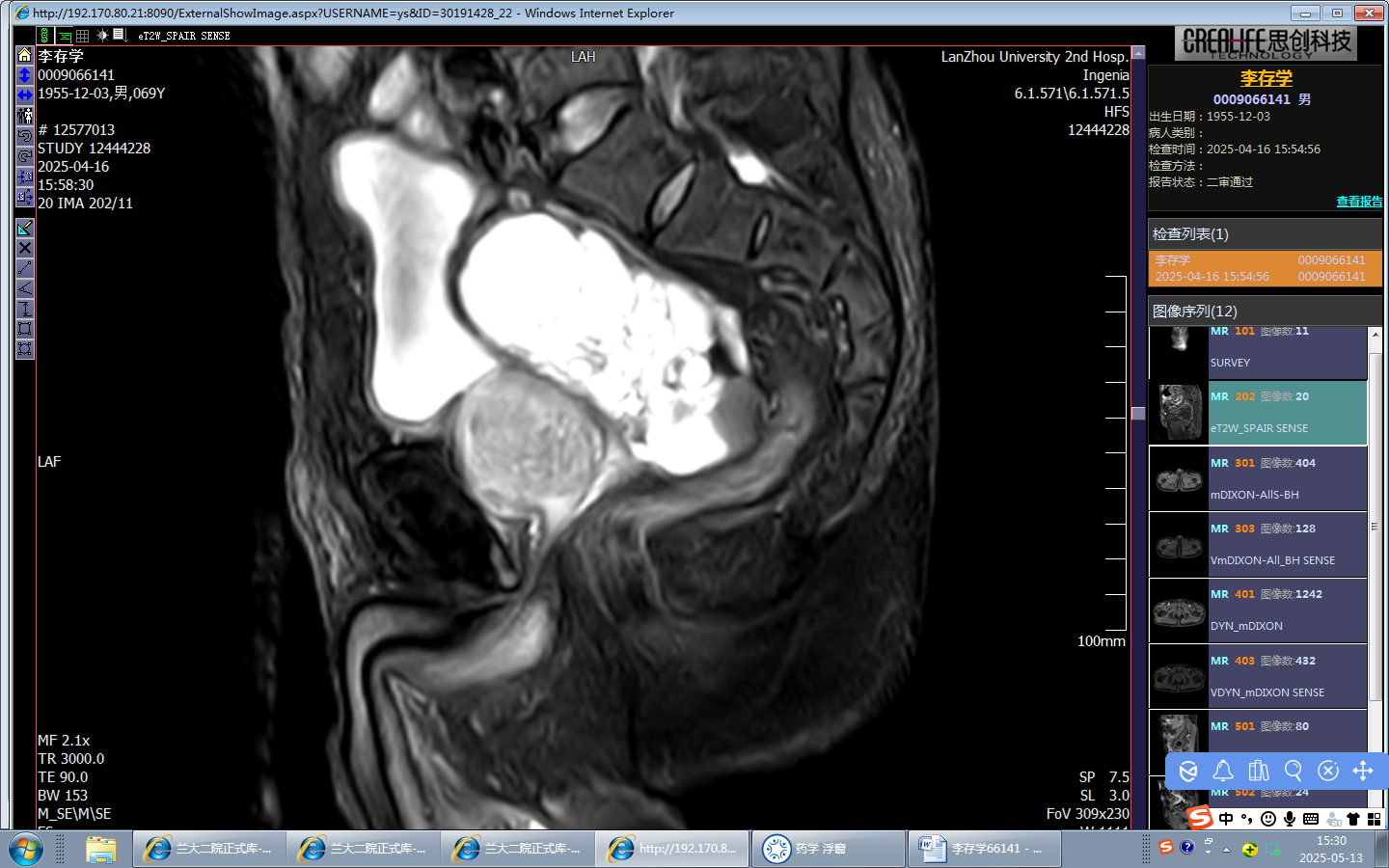Expand hidden system tray icons arrow

click(1226, 850)
